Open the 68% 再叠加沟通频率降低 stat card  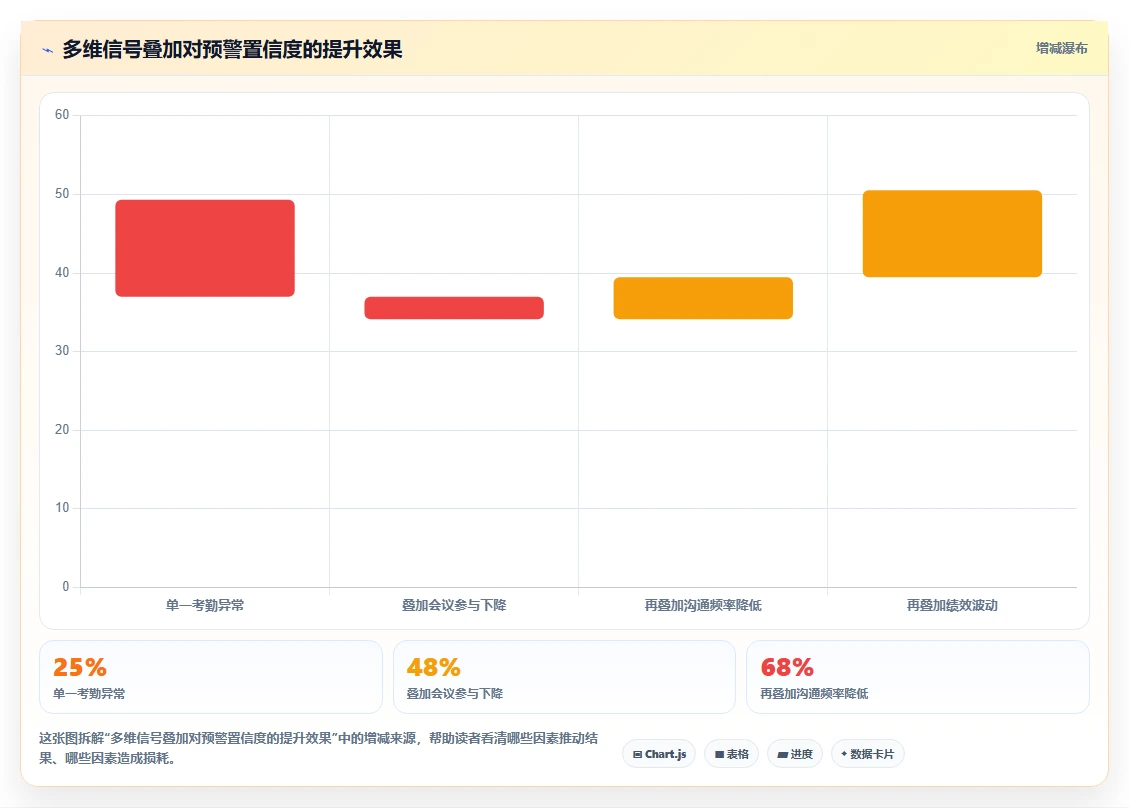coord(918,677)
